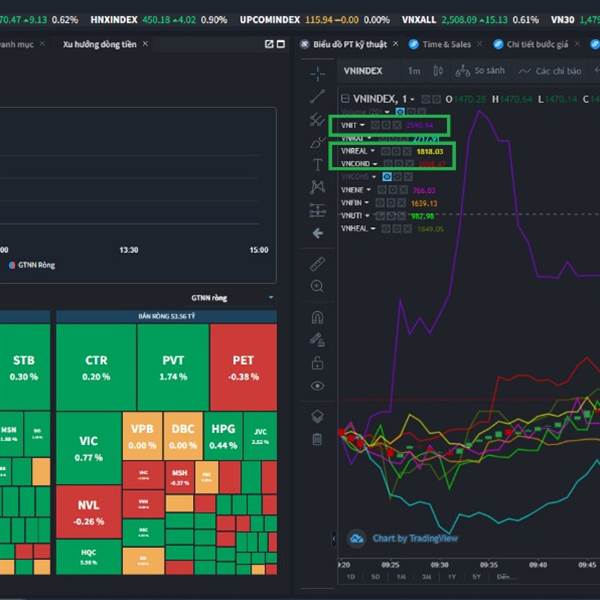Toggle visibility of the VNFIN series
Screen dimensions: 600x600
(380, 203)
